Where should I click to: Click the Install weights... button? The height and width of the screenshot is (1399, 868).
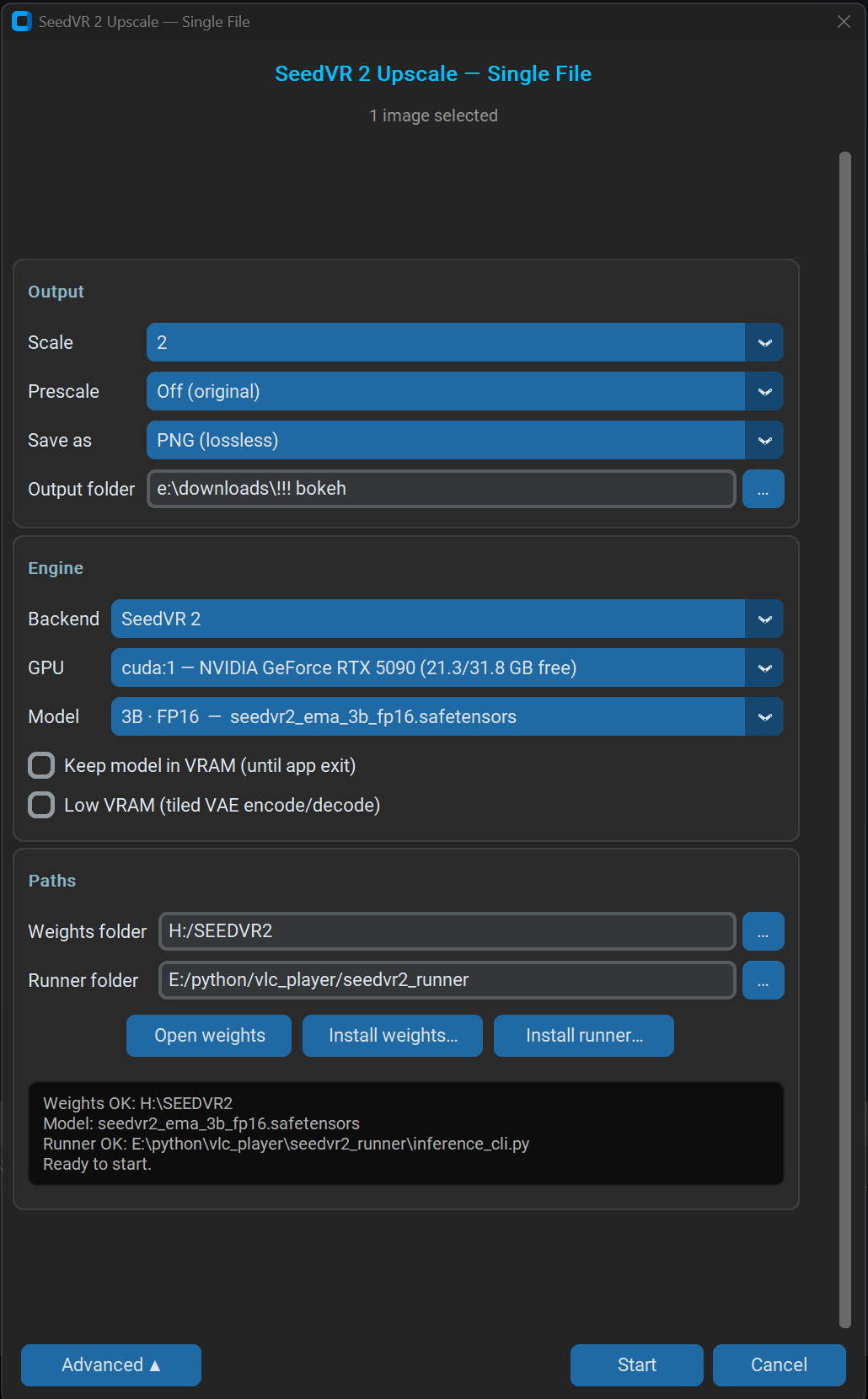[x=393, y=1036]
